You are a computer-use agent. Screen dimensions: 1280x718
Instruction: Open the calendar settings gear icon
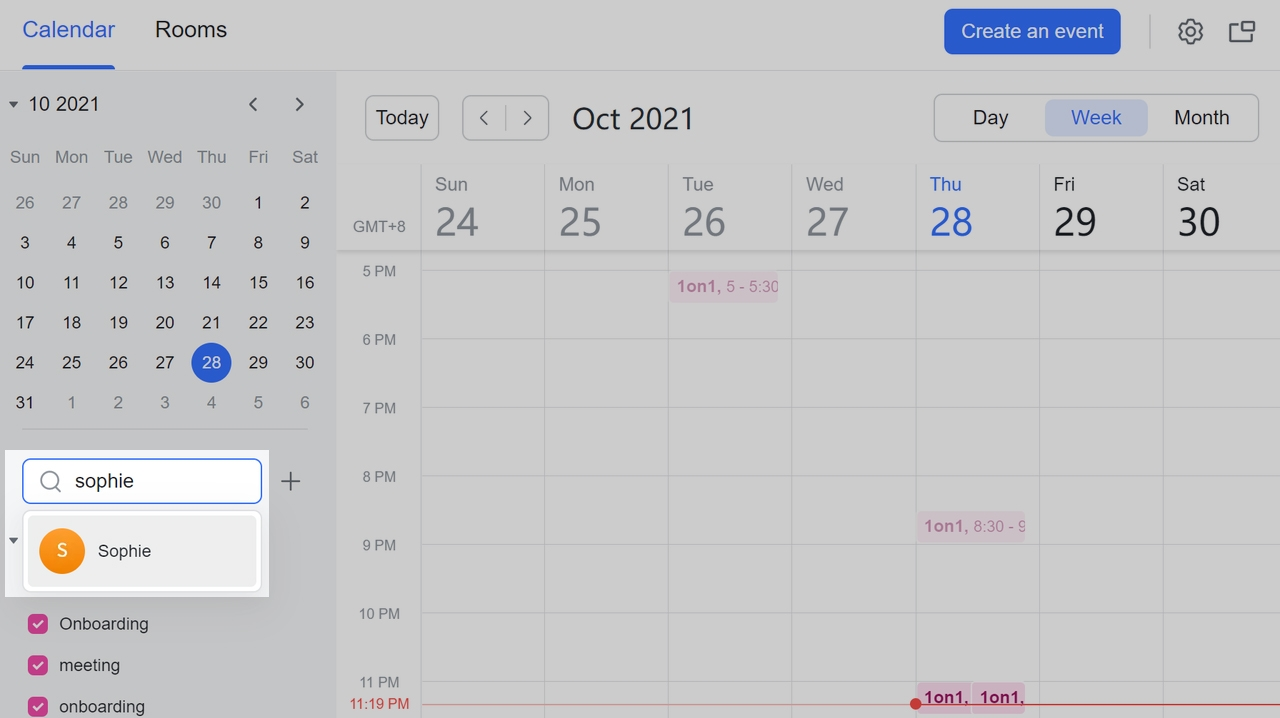1190,32
